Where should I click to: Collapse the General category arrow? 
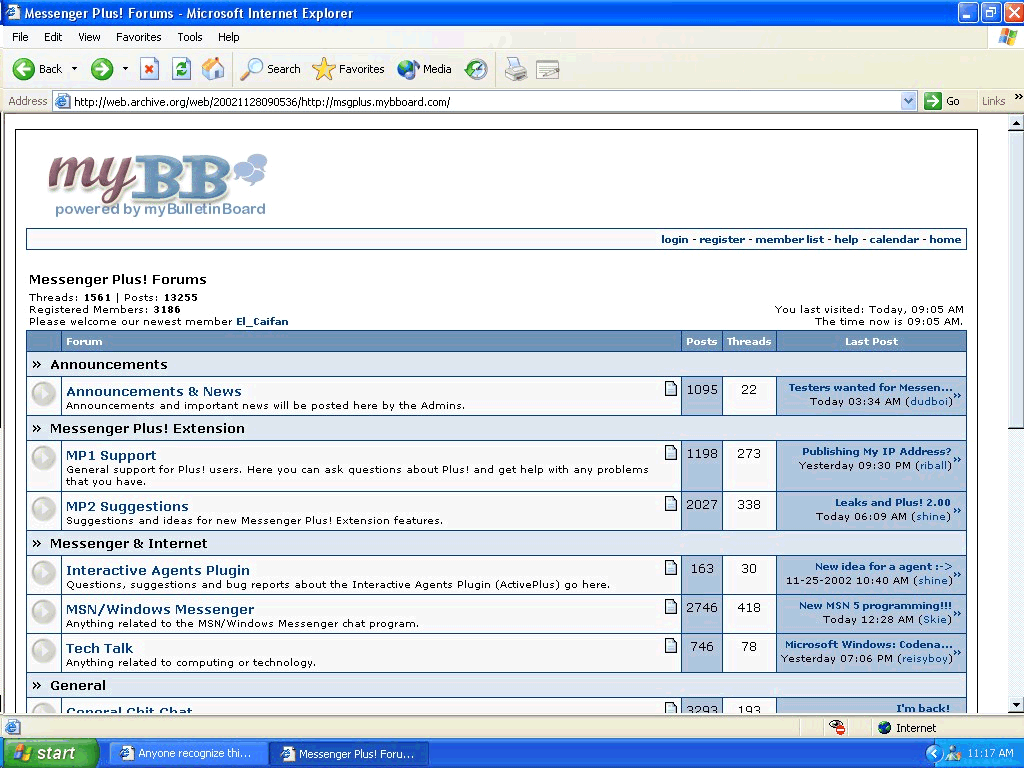click(37, 685)
